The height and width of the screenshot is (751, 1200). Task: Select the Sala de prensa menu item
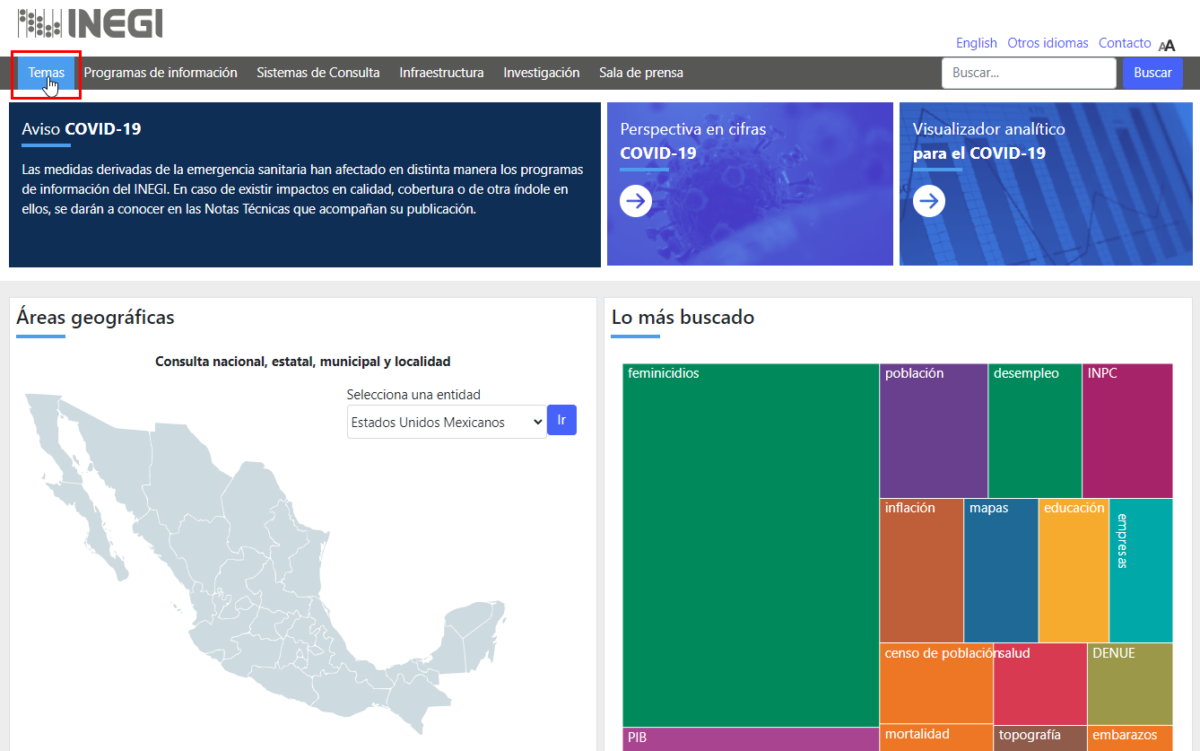(x=641, y=73)
